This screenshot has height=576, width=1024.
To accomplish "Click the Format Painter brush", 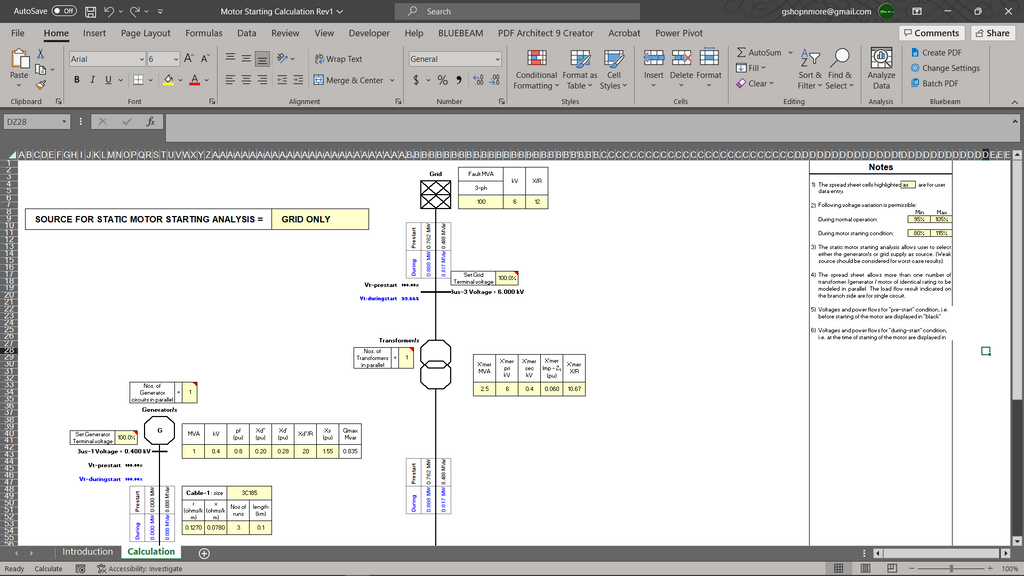I will tap(40, 84).
